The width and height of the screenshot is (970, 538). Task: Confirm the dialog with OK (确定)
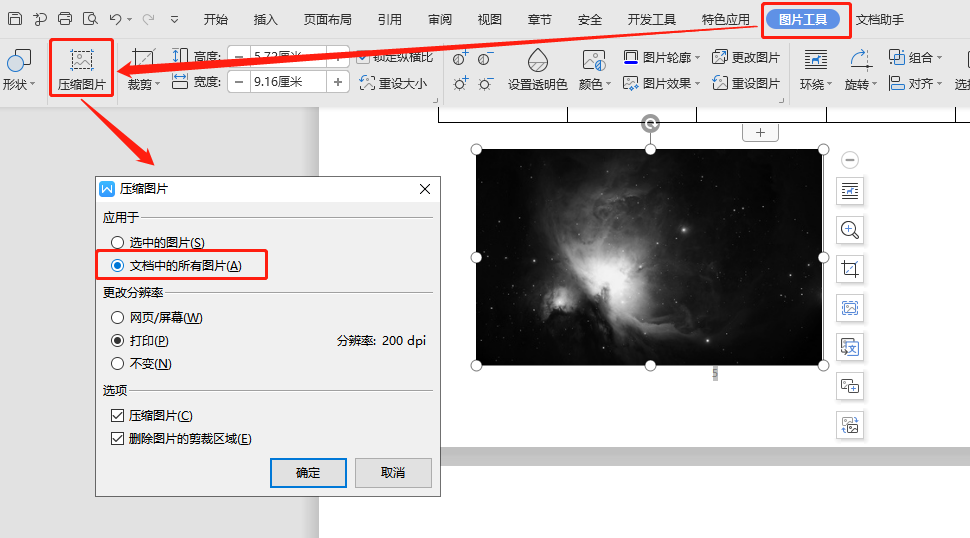(x=308, y=473)
